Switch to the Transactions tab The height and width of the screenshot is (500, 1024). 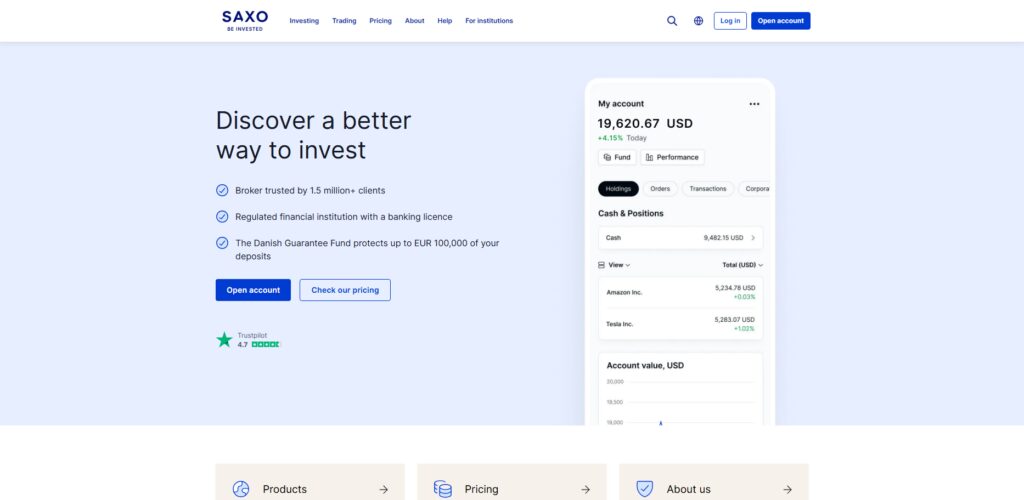pyautogui.click(x=708, y=189)
